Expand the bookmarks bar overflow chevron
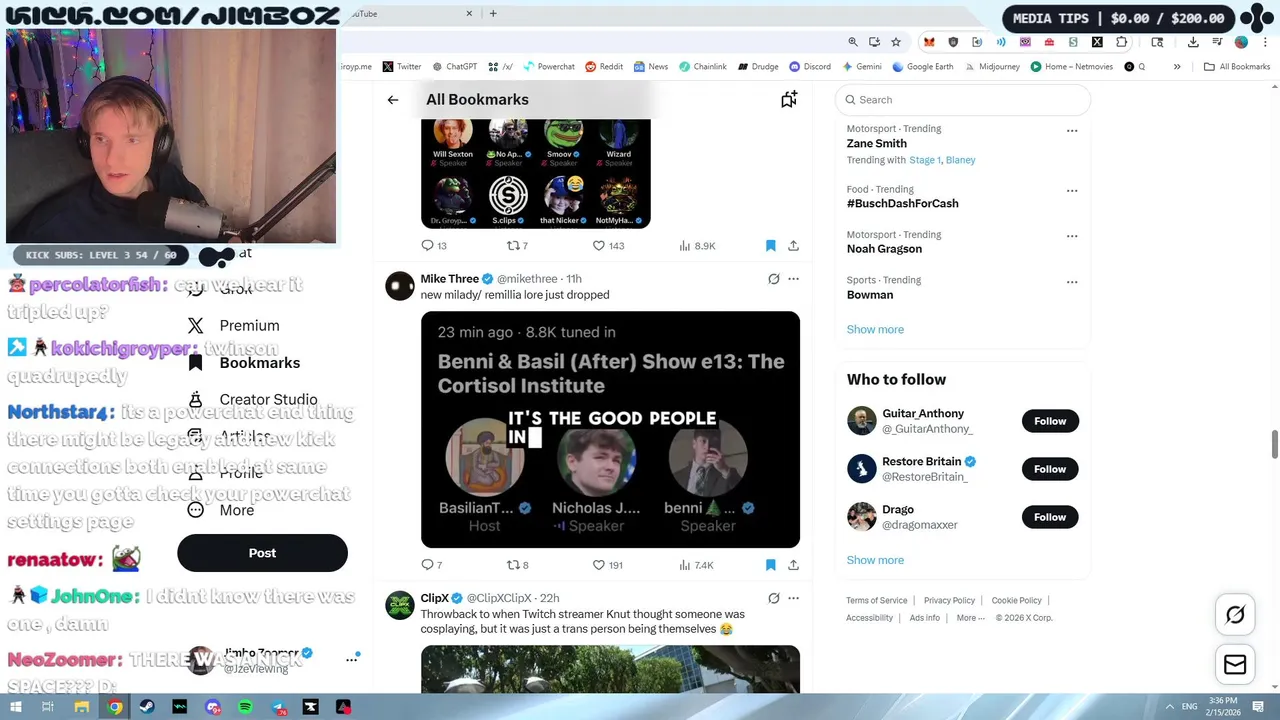Image resolution: width=1280 pixels, height=720 pixels. tap(1177, 67)
